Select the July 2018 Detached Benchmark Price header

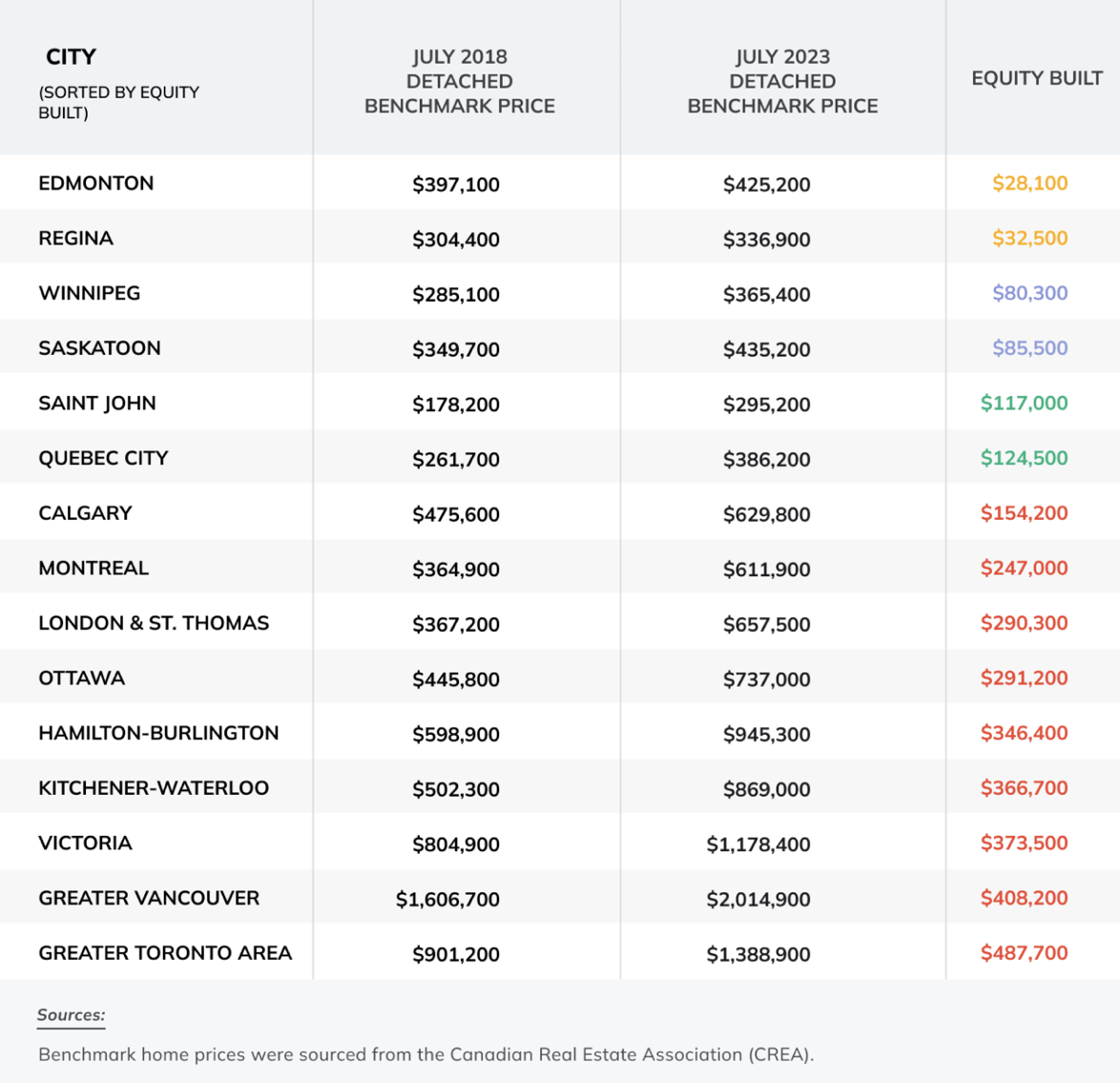459,81
